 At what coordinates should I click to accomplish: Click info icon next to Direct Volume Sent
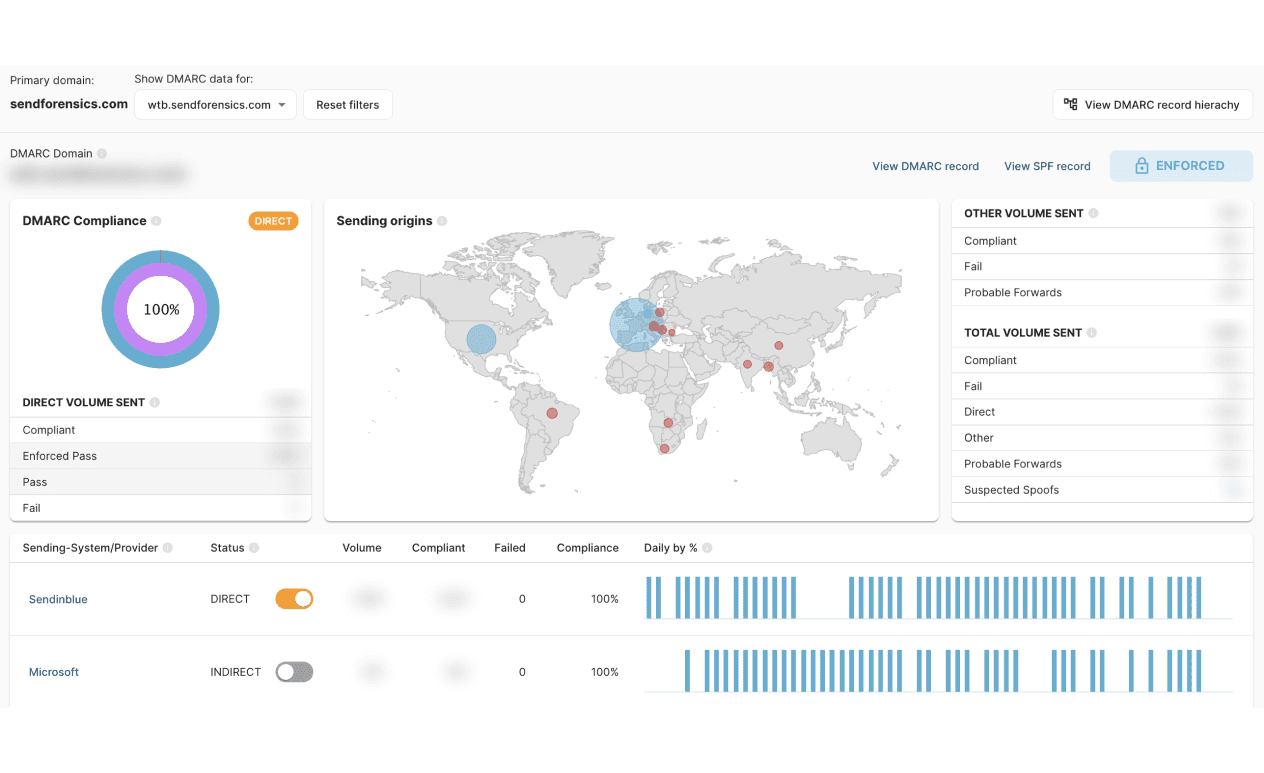(x=155, y=403)
